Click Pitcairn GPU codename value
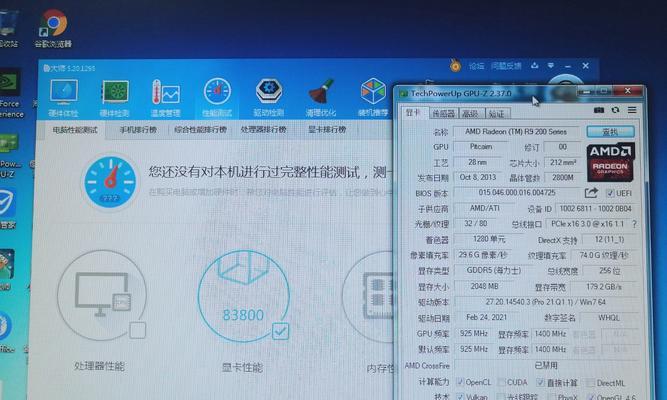667x400 pixels. coord(481,147)
